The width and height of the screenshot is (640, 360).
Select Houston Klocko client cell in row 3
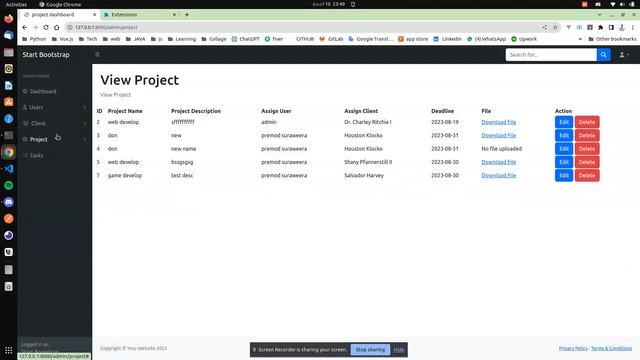coord(363,135)
